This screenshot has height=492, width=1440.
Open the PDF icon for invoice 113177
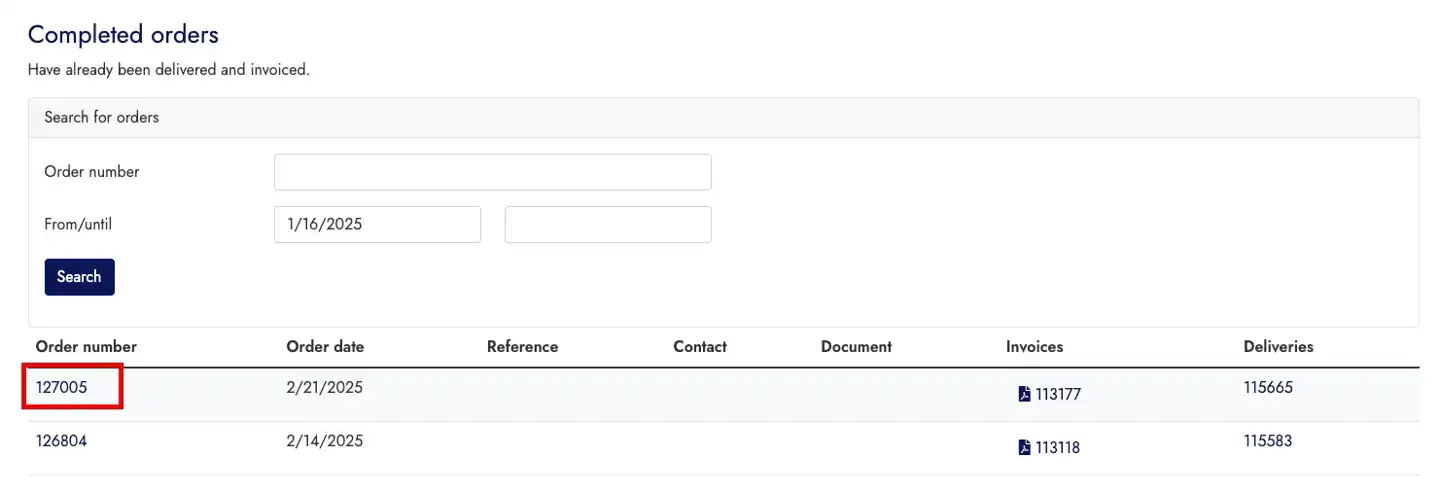pos(1024,394)
